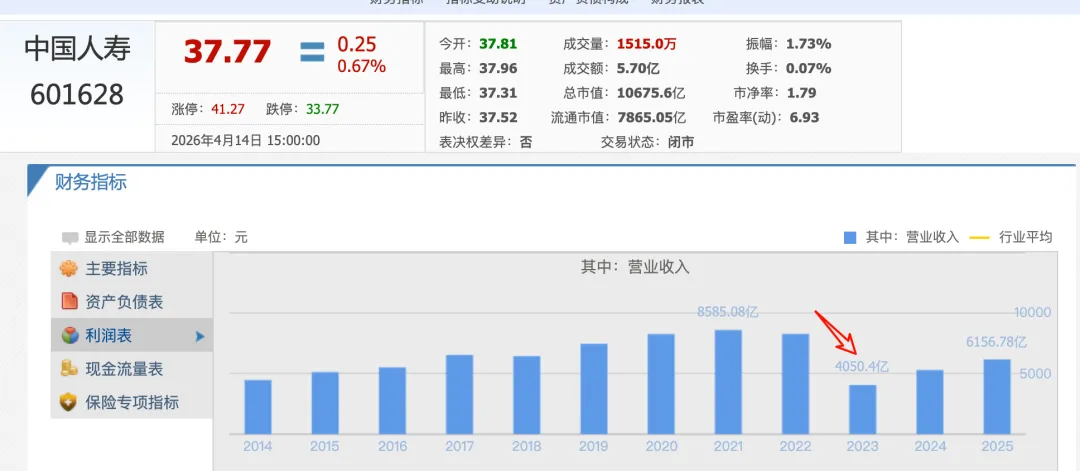Click the 换手 value 0.07%

pos(809,68)
